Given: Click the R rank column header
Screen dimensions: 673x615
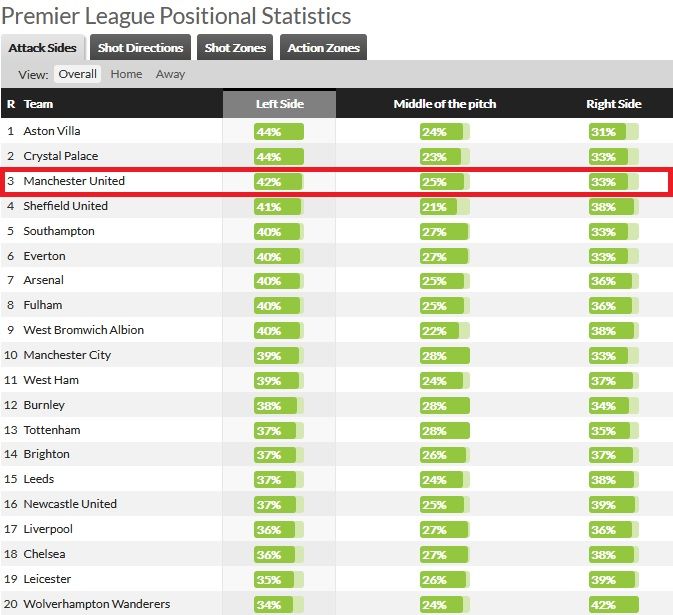Looking at the screenshot, I should pyautogui.click(x=11, y=104).
